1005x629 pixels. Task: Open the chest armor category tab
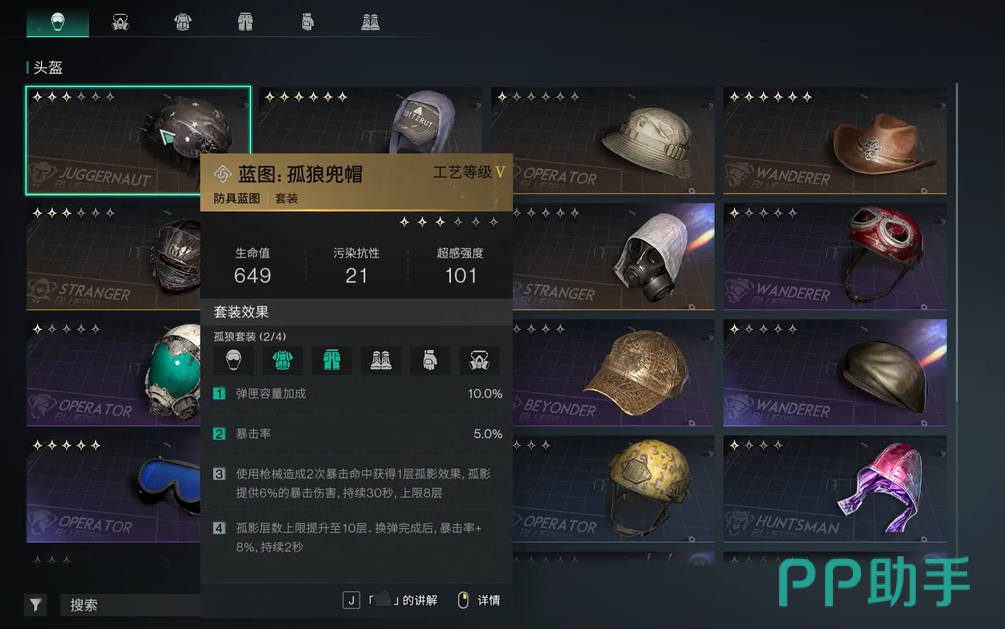click(x=183, y=22)
